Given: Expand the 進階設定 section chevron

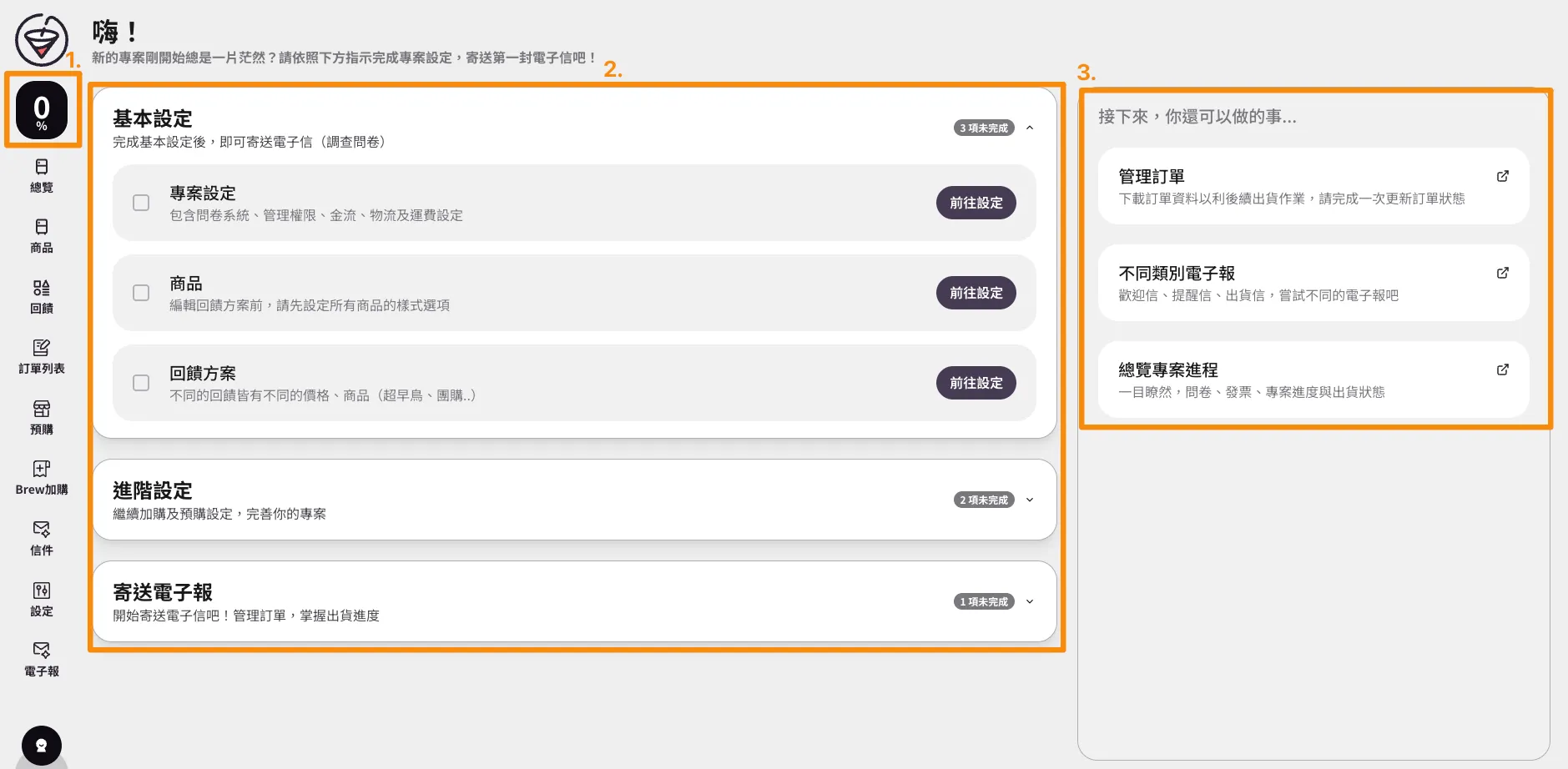Looking at the screenshot, I should click(x=1030, y=500).
